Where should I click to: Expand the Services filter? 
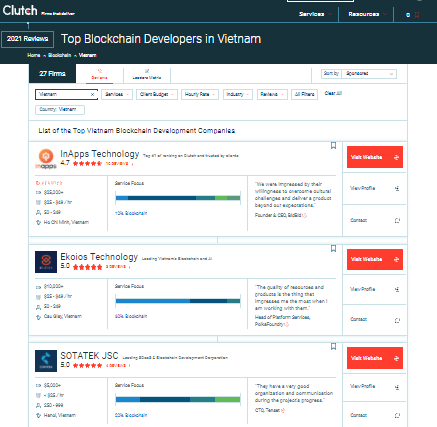tap(117, 94)
